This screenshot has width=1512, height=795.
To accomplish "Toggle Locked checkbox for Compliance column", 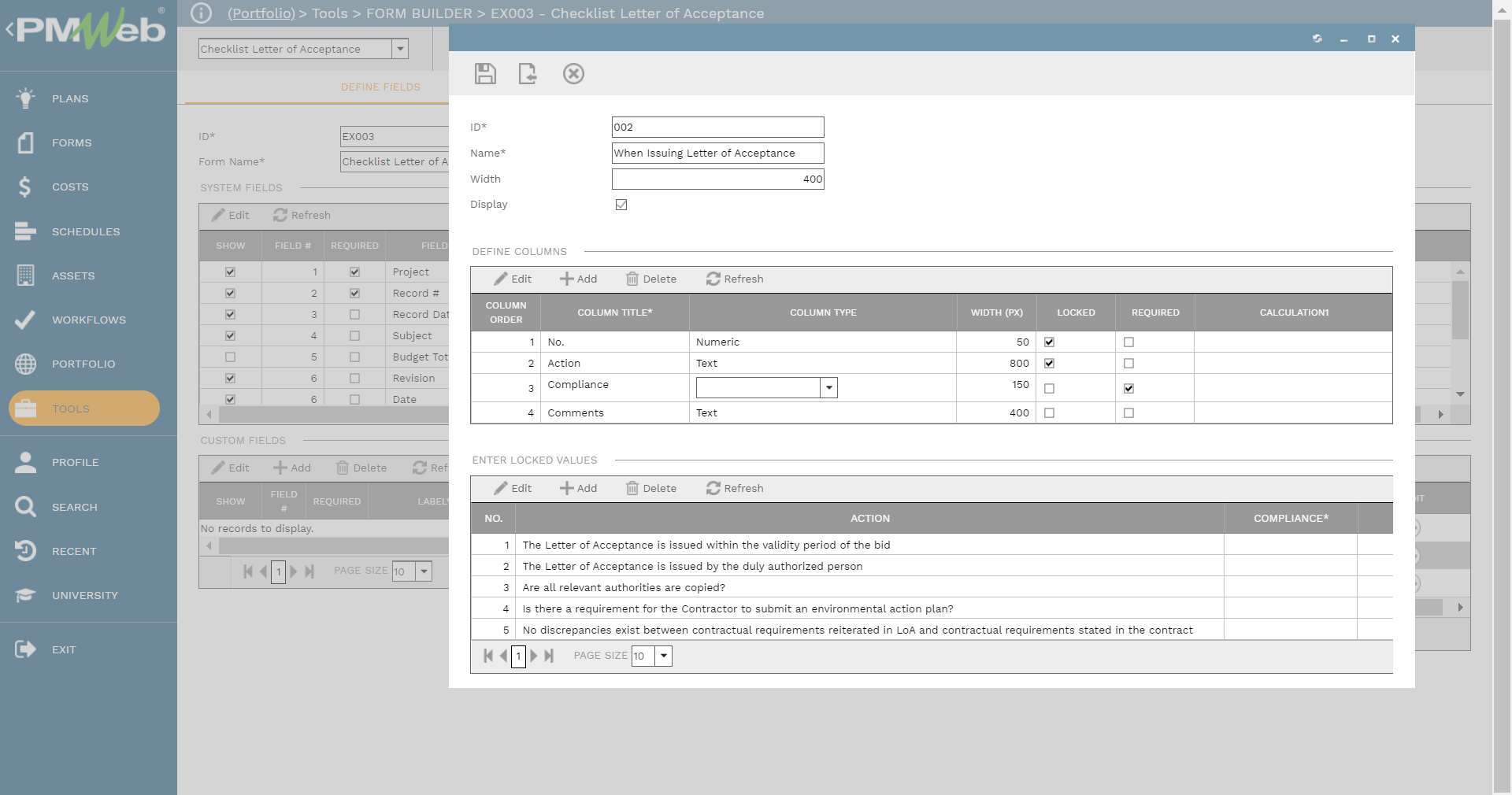I will coord(1049,389).
